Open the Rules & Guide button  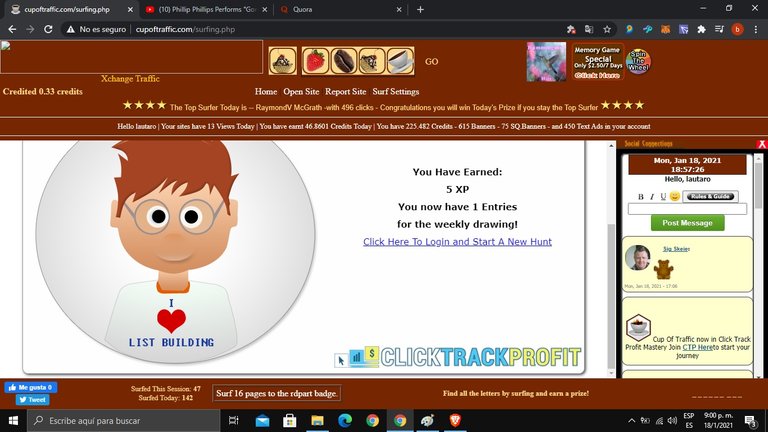point(710,196)
